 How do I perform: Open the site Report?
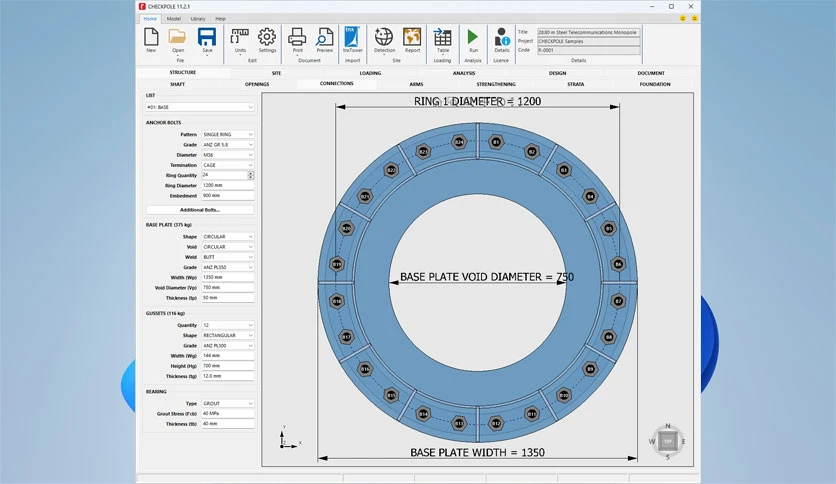[x=412, y=40]
